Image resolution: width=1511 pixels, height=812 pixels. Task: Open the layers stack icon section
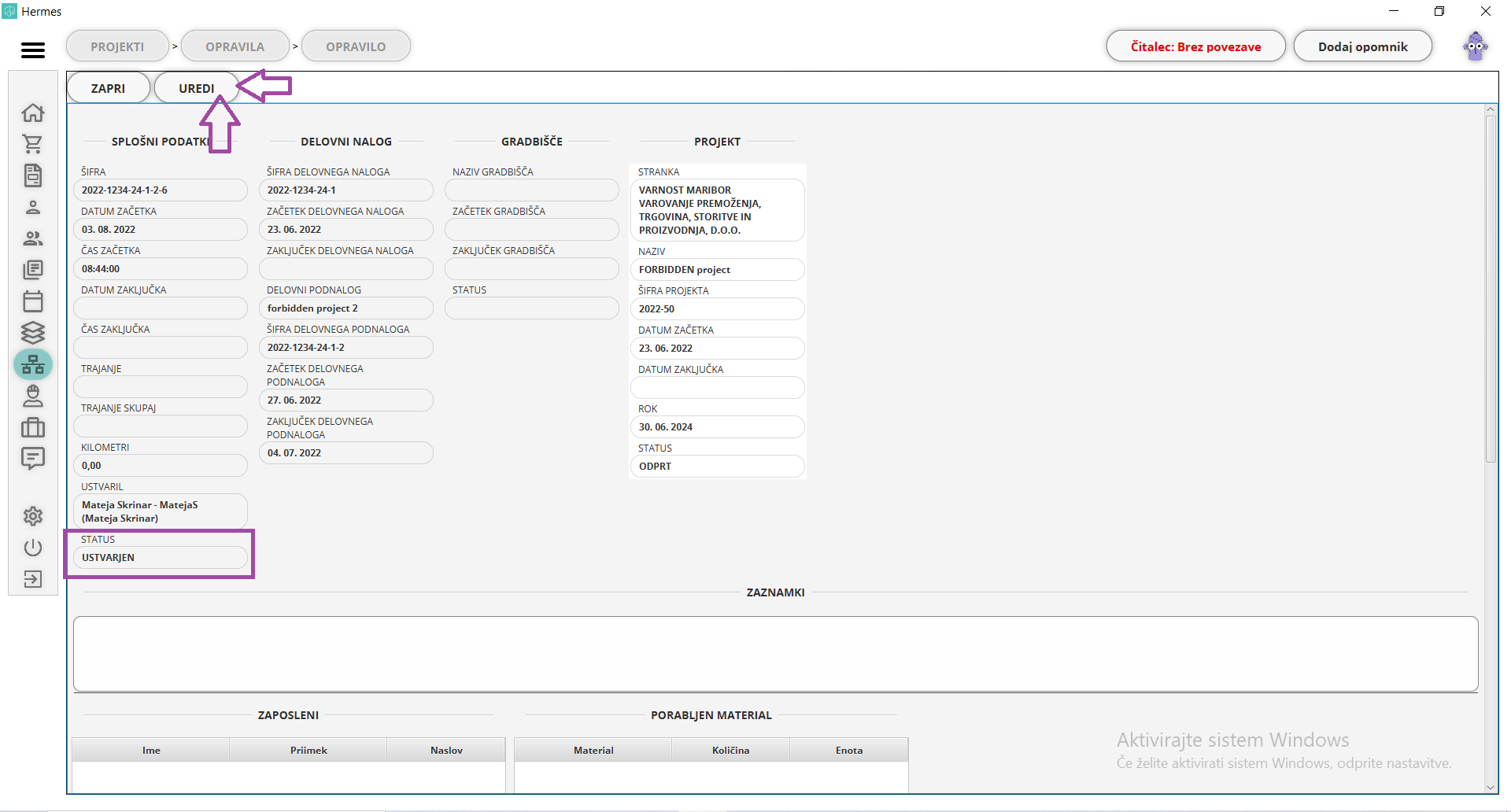33,333
